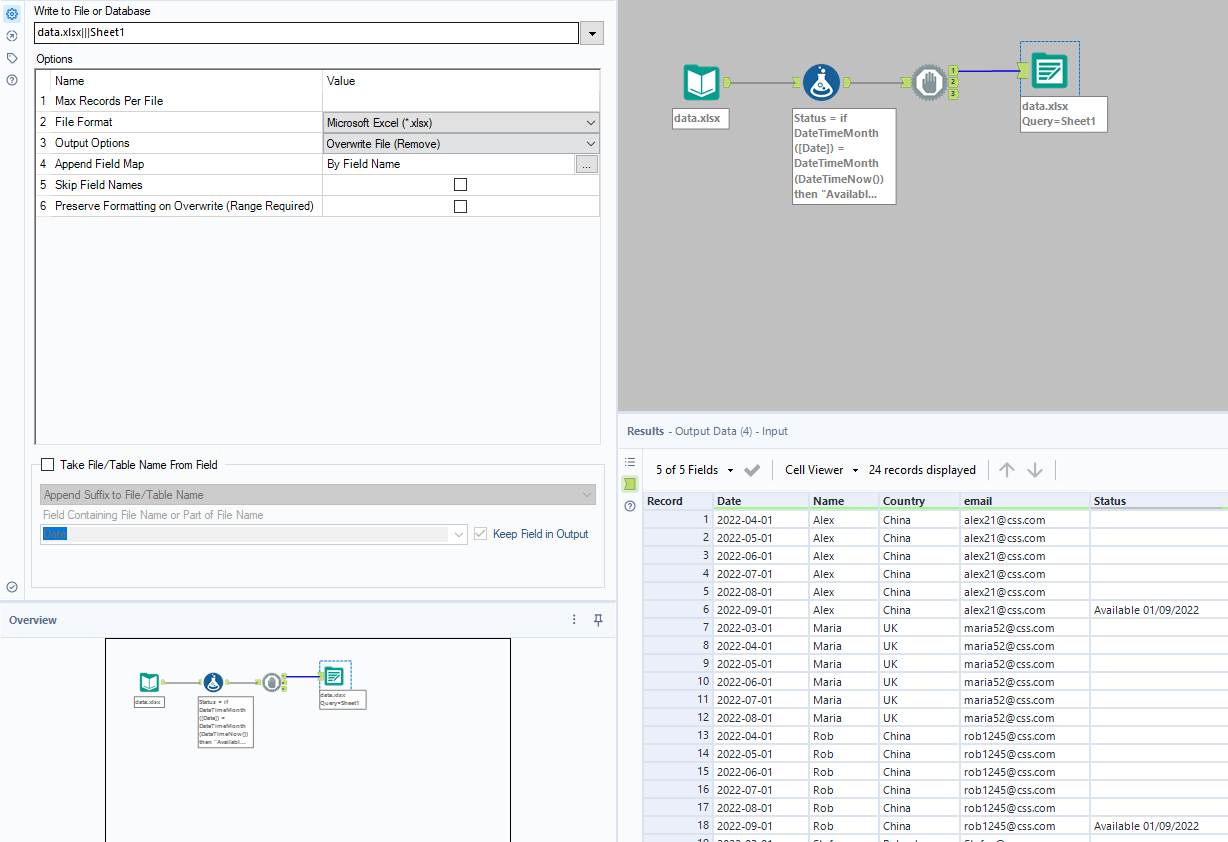Pin the Overview panel
Viewport: 1228px width, 842px height.
click(598, 620)
